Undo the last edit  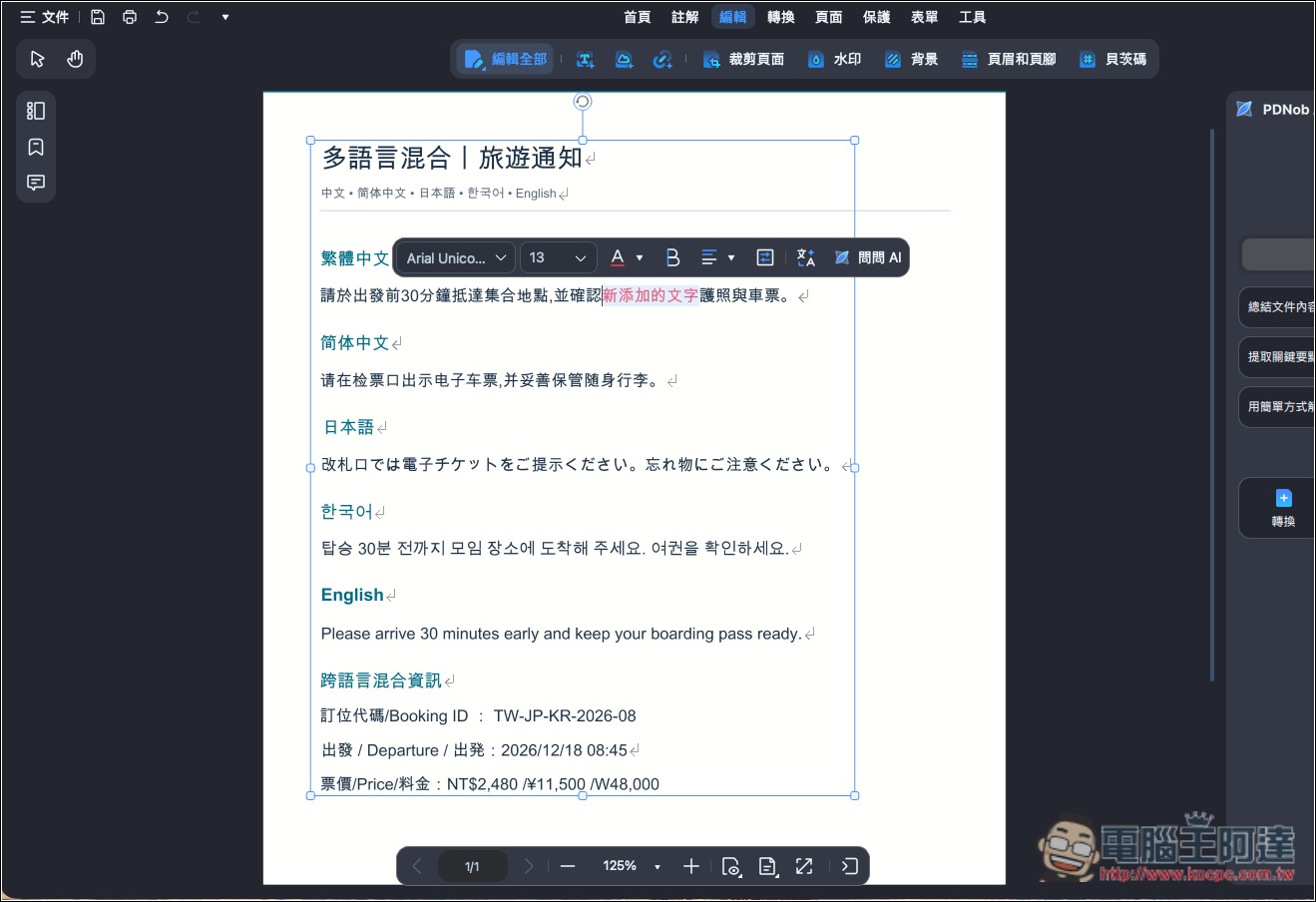click(162, 17)
